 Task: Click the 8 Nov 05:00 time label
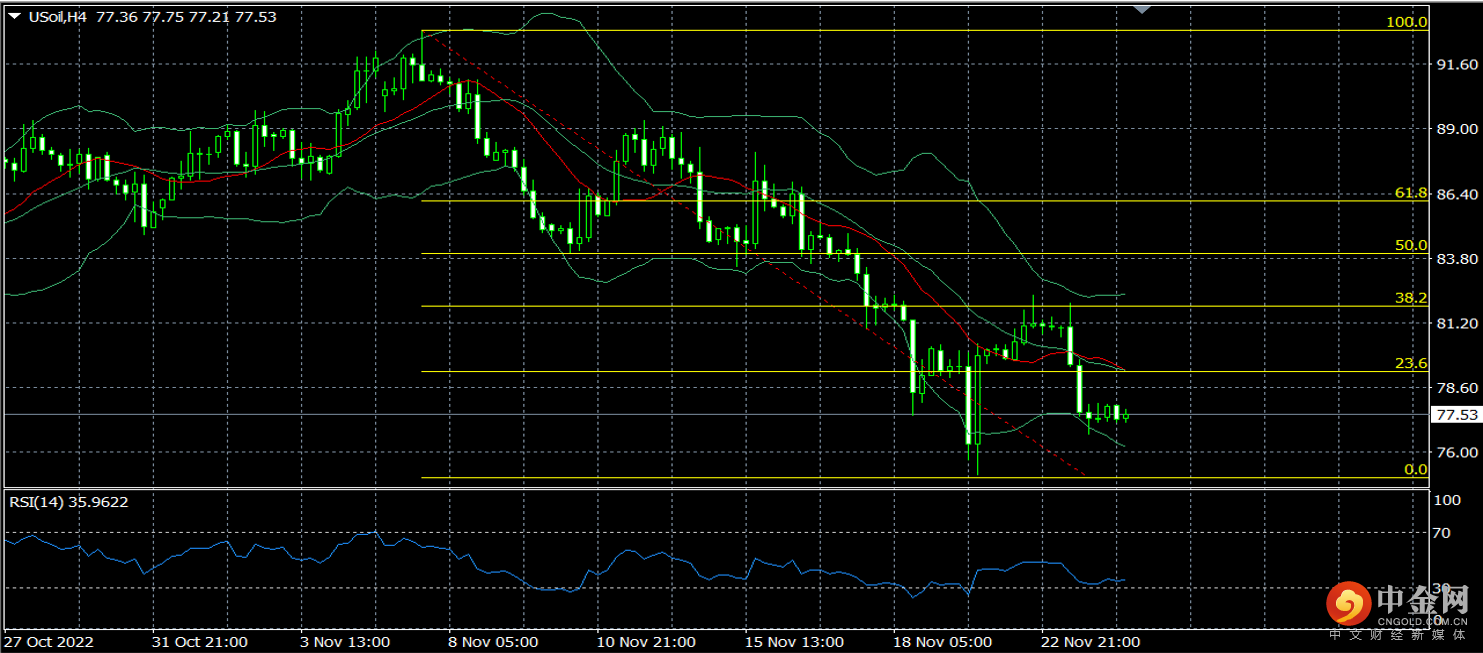492,641
